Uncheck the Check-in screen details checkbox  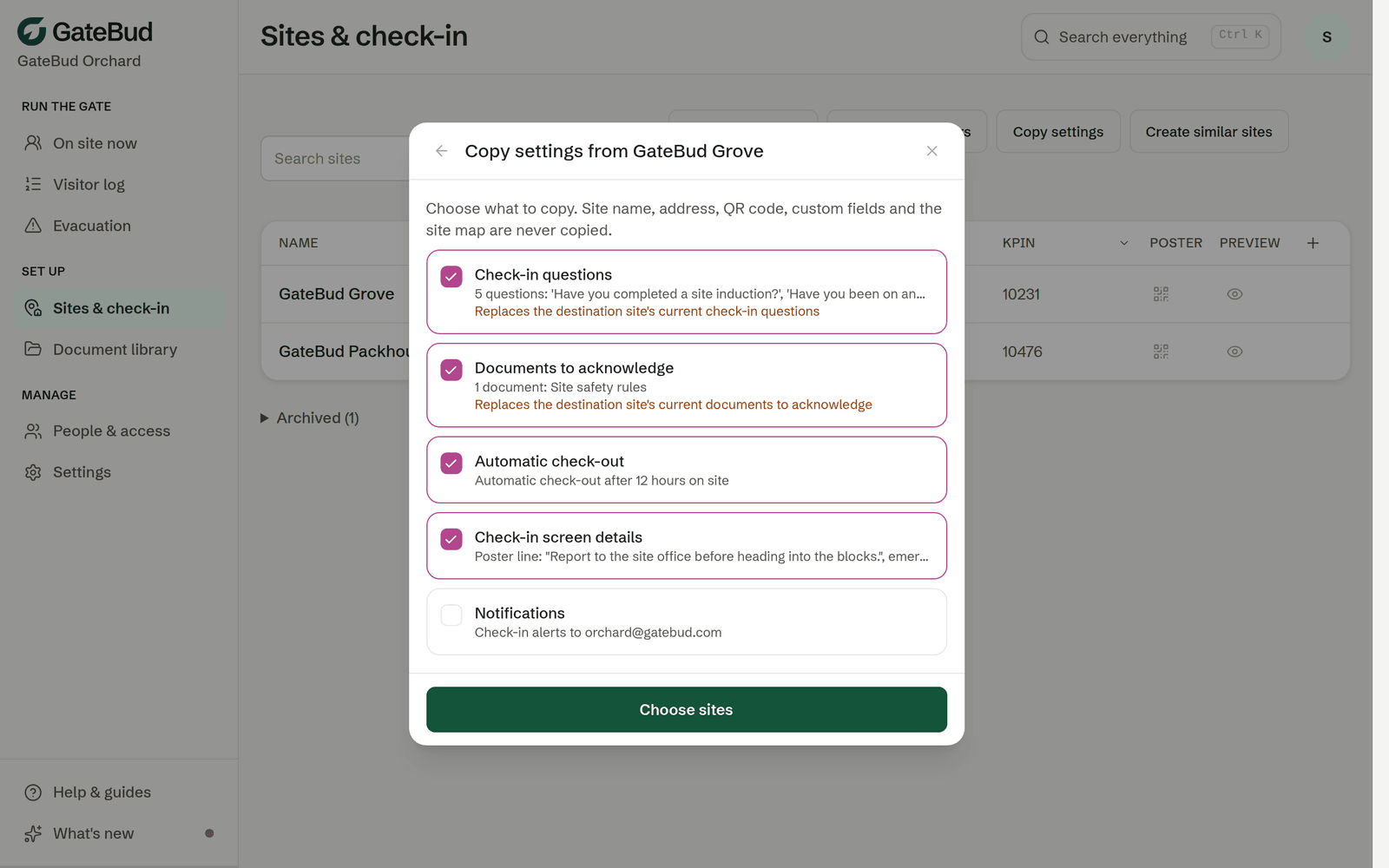(451, 539)
